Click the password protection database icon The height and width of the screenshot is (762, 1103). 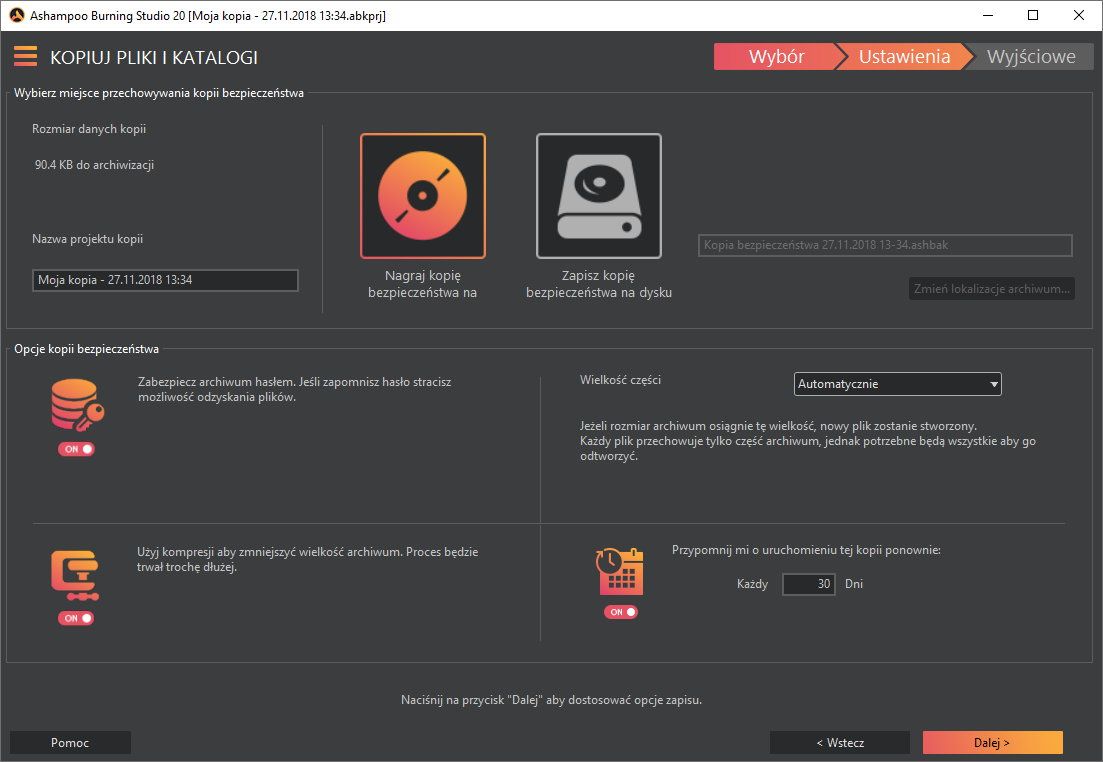(x=77, y=405)
